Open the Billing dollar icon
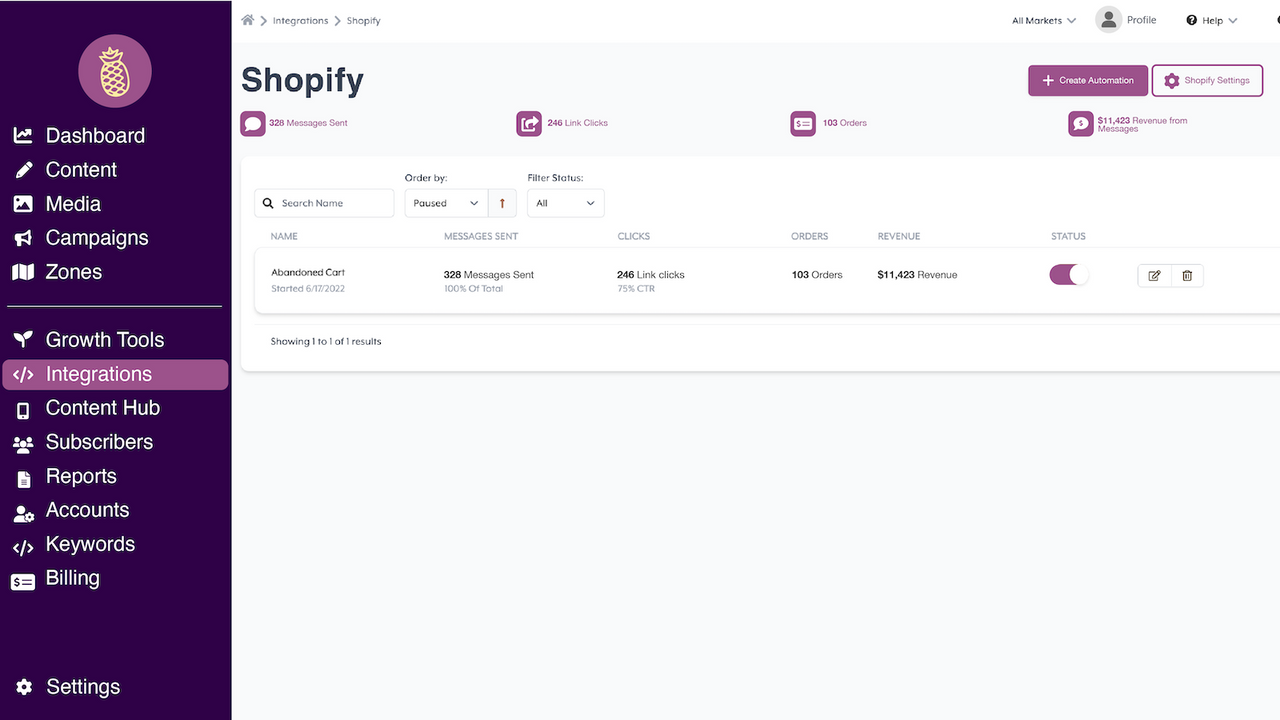This screenshot has height=720, width=1280. click(22, 578)
